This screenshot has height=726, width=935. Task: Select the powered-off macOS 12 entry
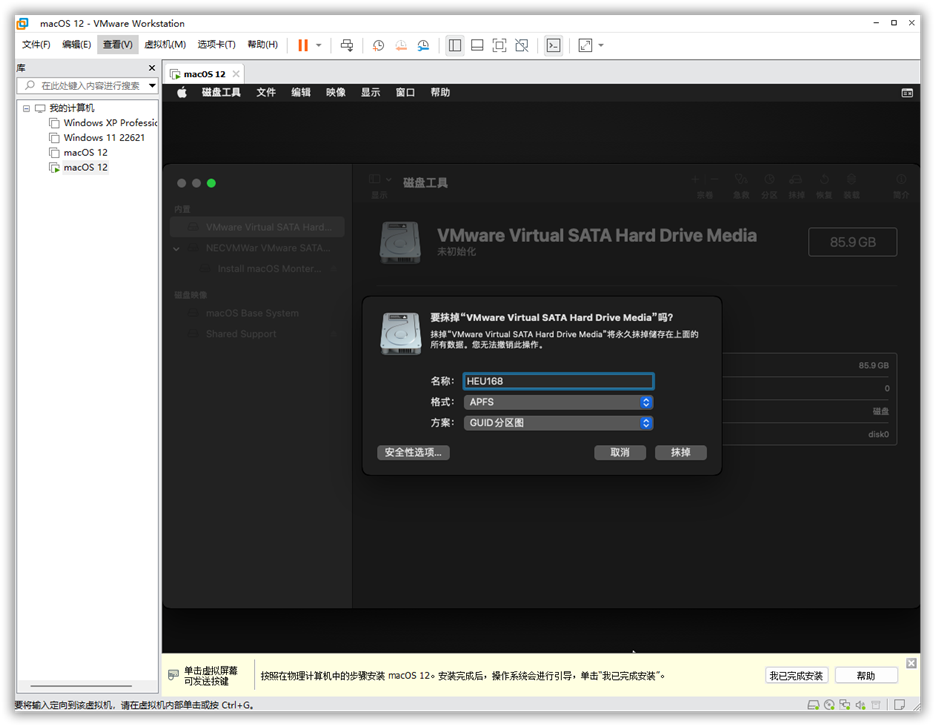(x=85, y=153)
